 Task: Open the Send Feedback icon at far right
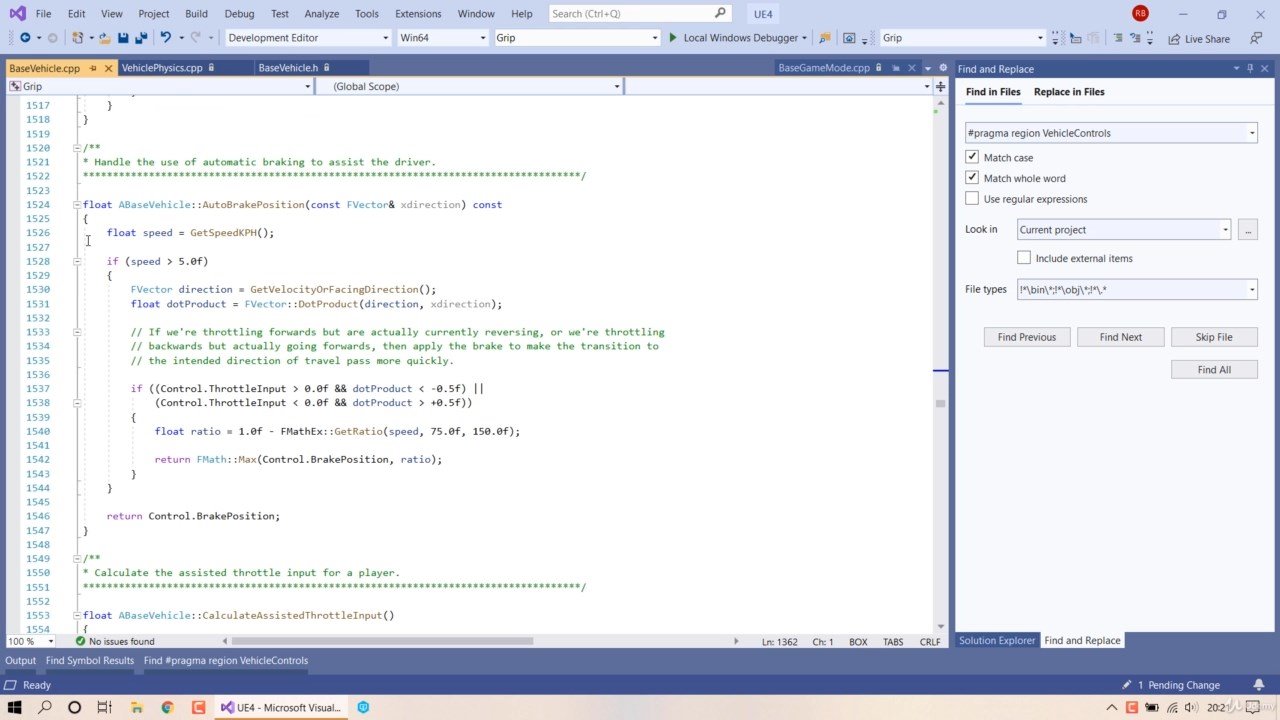coord(1256,38)
